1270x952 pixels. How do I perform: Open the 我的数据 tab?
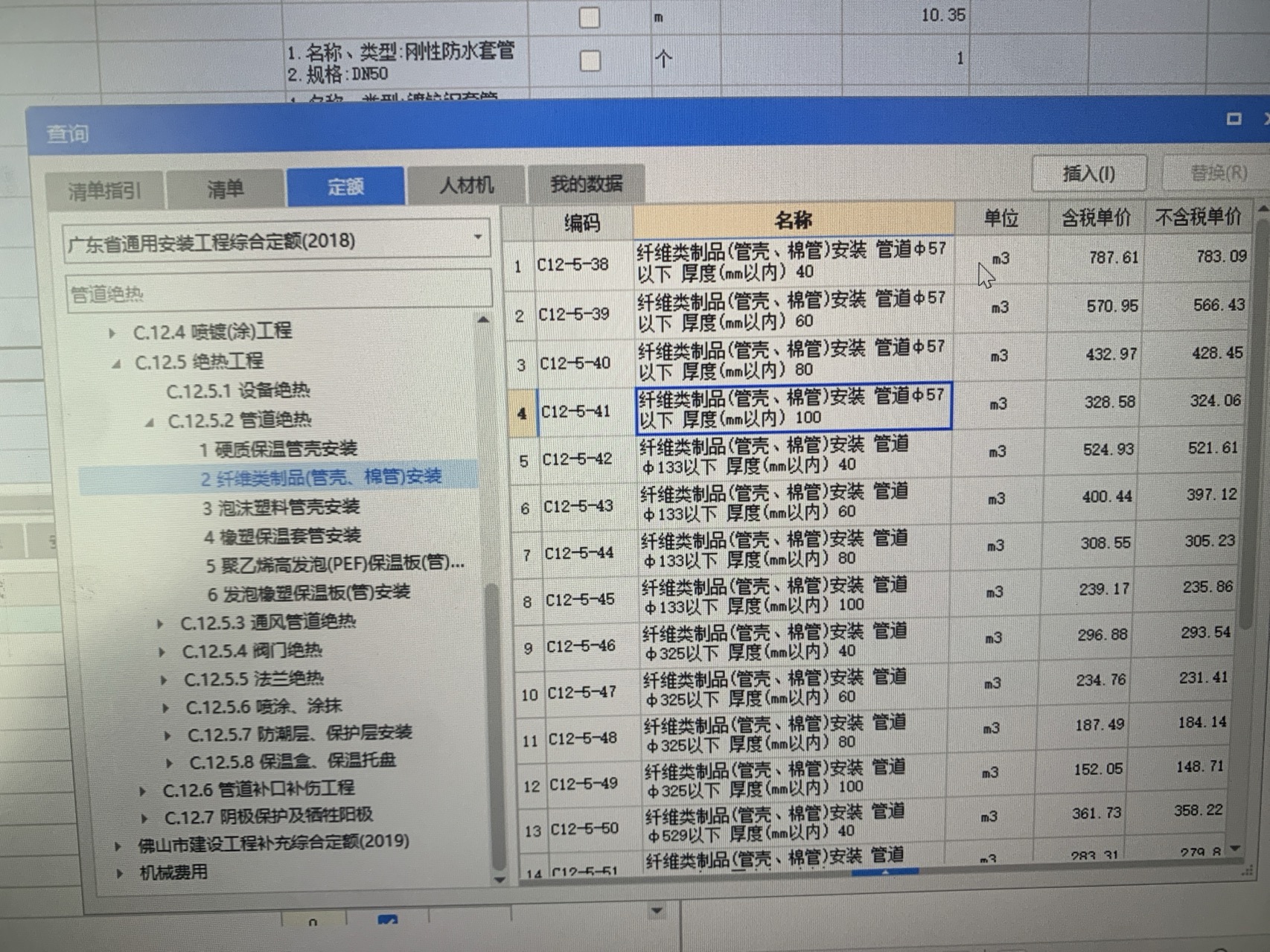[x=586, y=184]
